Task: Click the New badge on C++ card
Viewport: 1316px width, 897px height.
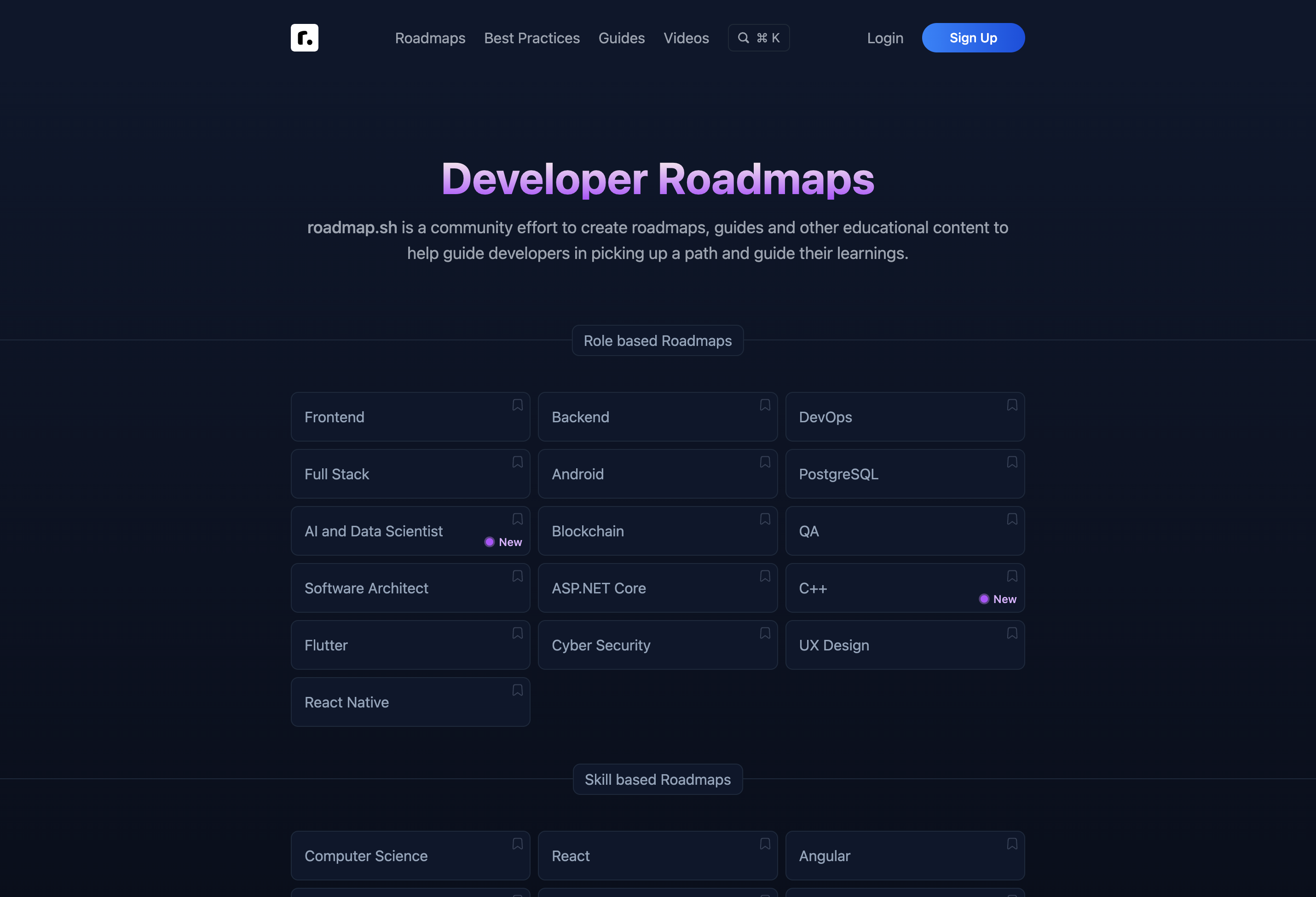Action: 998,599
